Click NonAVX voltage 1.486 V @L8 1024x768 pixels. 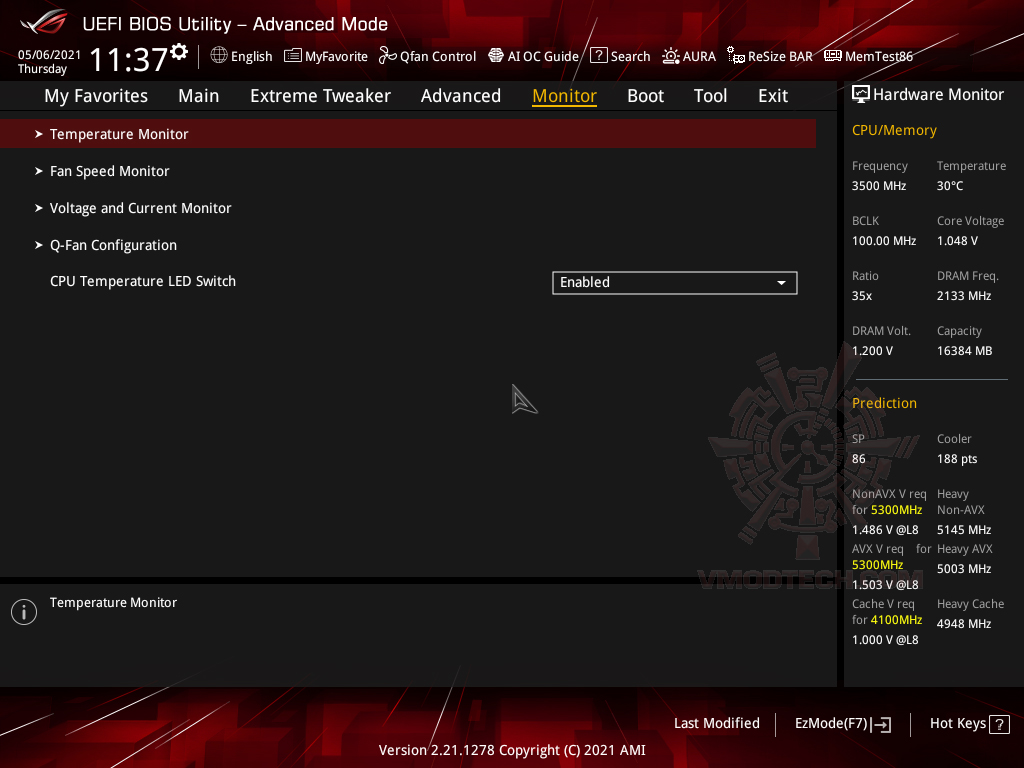click(x=885, y=530)
